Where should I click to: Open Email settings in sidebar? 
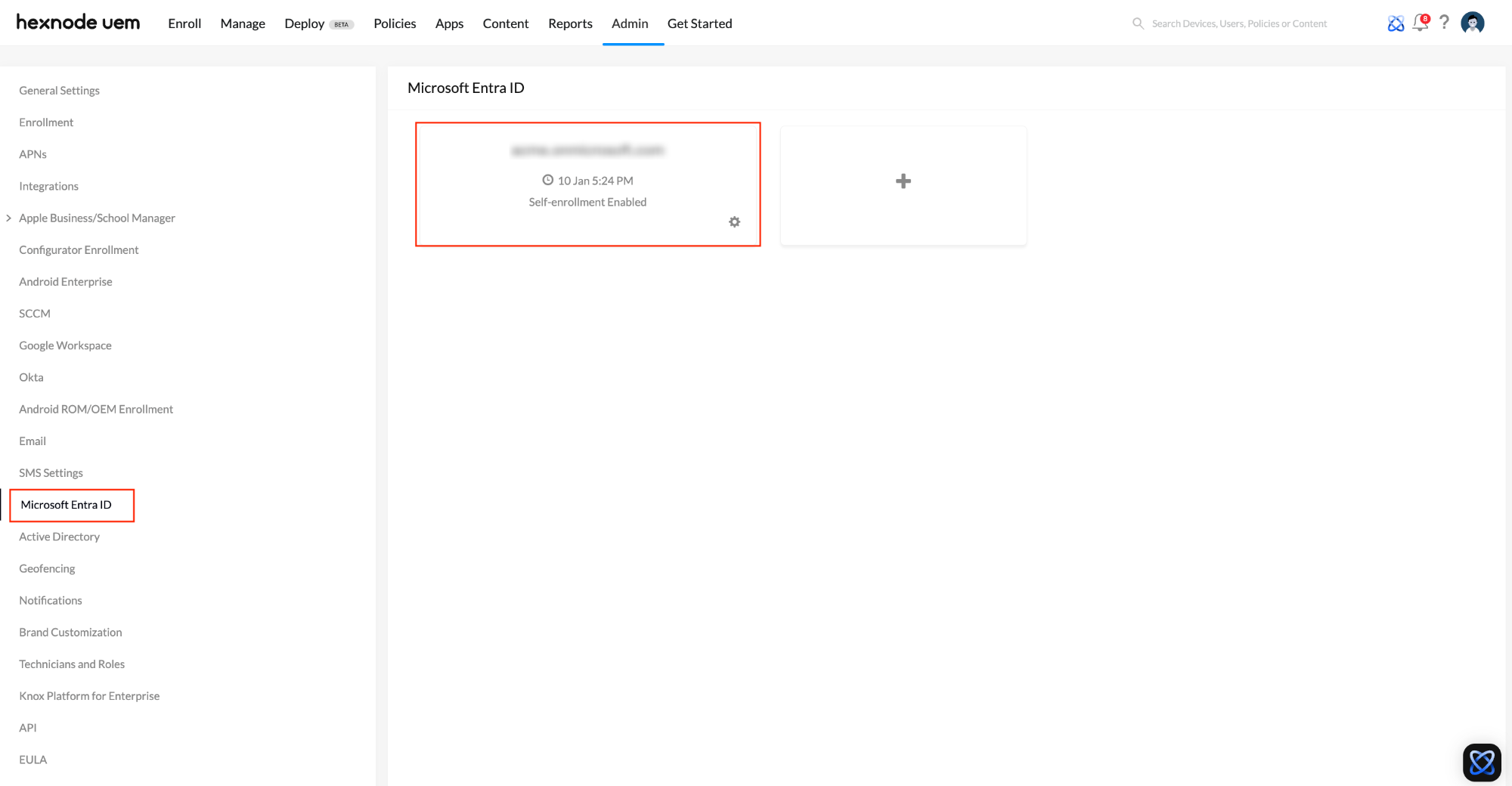[x=33, y=441]
